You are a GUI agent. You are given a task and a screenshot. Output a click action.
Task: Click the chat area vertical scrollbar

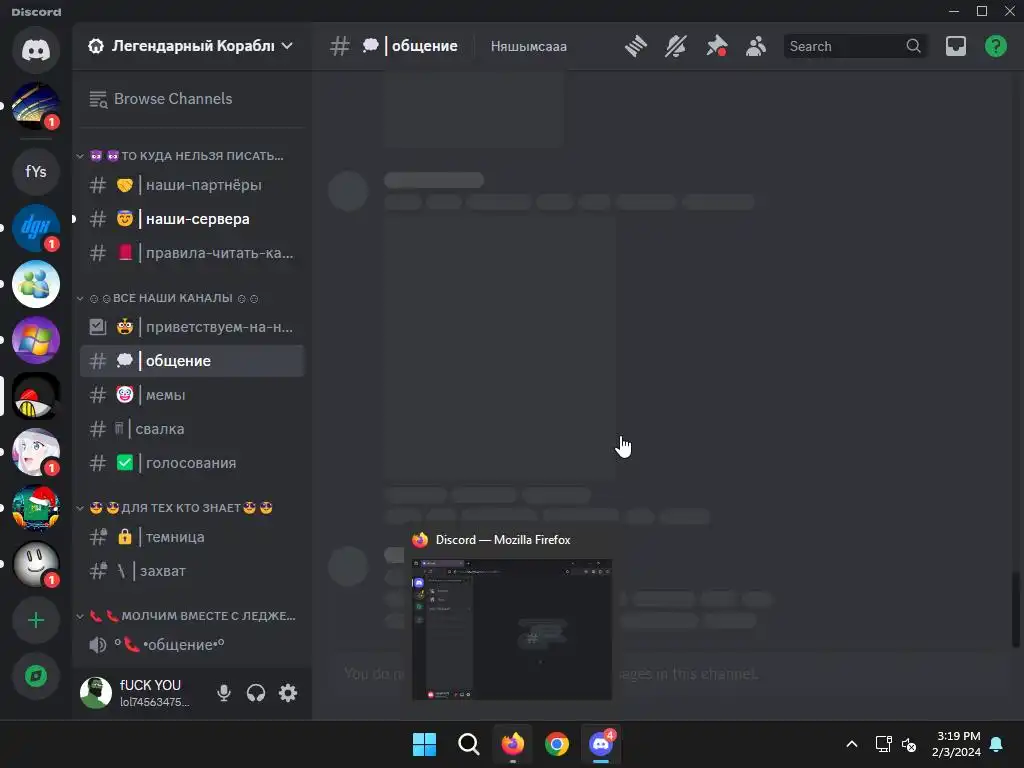pos(1016,607)
